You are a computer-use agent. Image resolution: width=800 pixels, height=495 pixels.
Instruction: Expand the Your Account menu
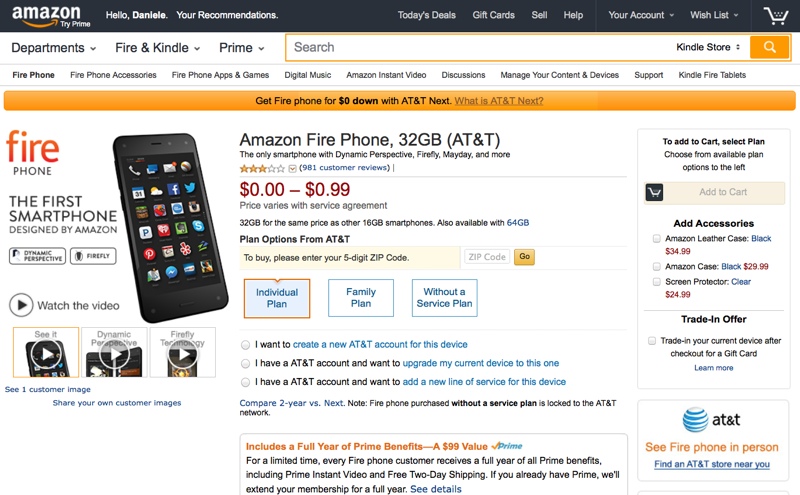tap(641, 15)
